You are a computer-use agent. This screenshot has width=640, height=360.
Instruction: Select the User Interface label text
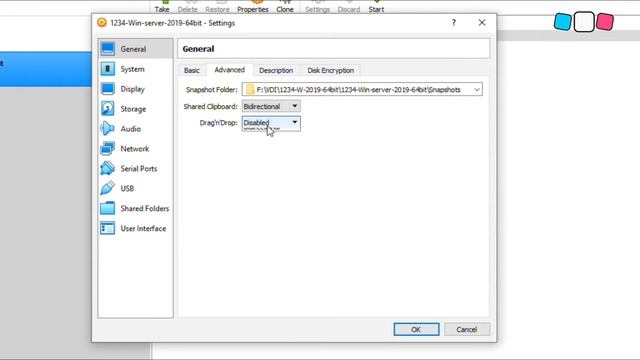tap(143, 228)
